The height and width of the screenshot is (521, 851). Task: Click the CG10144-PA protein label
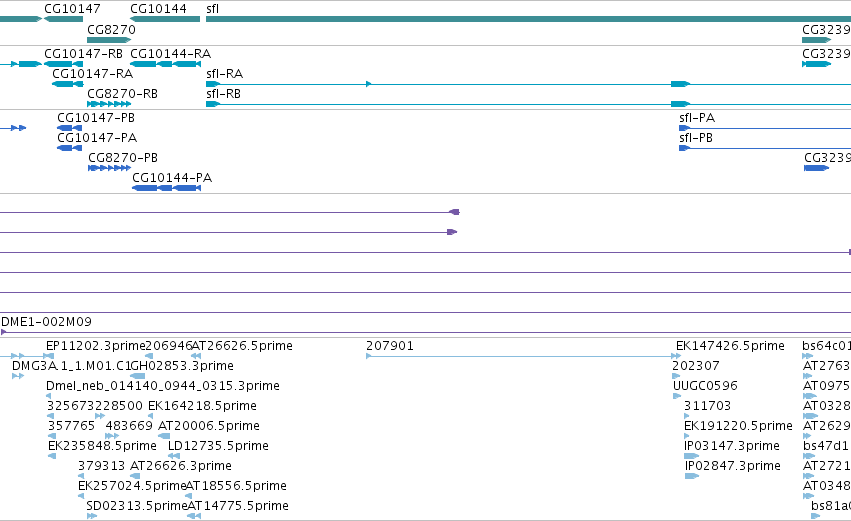[172, 177]
